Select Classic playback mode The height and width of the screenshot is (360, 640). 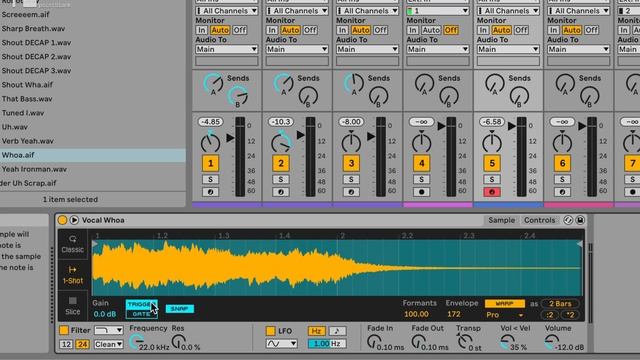click(73, 244)
